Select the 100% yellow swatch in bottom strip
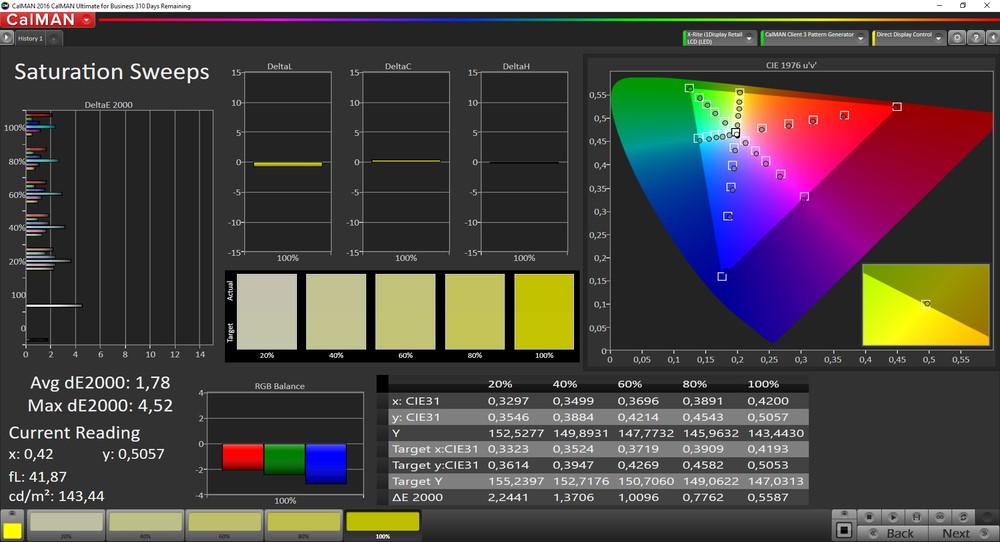1000x542 pixels. point(383,522)
